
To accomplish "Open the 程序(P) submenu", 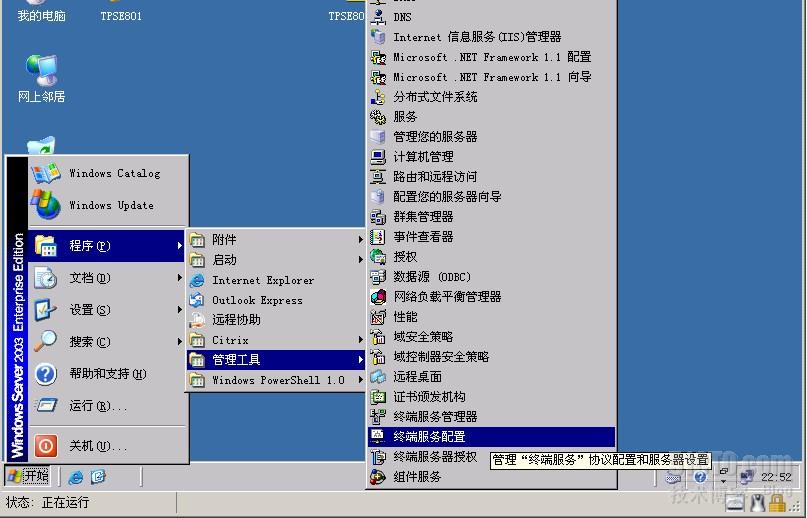I will click(x=107, y=246).
